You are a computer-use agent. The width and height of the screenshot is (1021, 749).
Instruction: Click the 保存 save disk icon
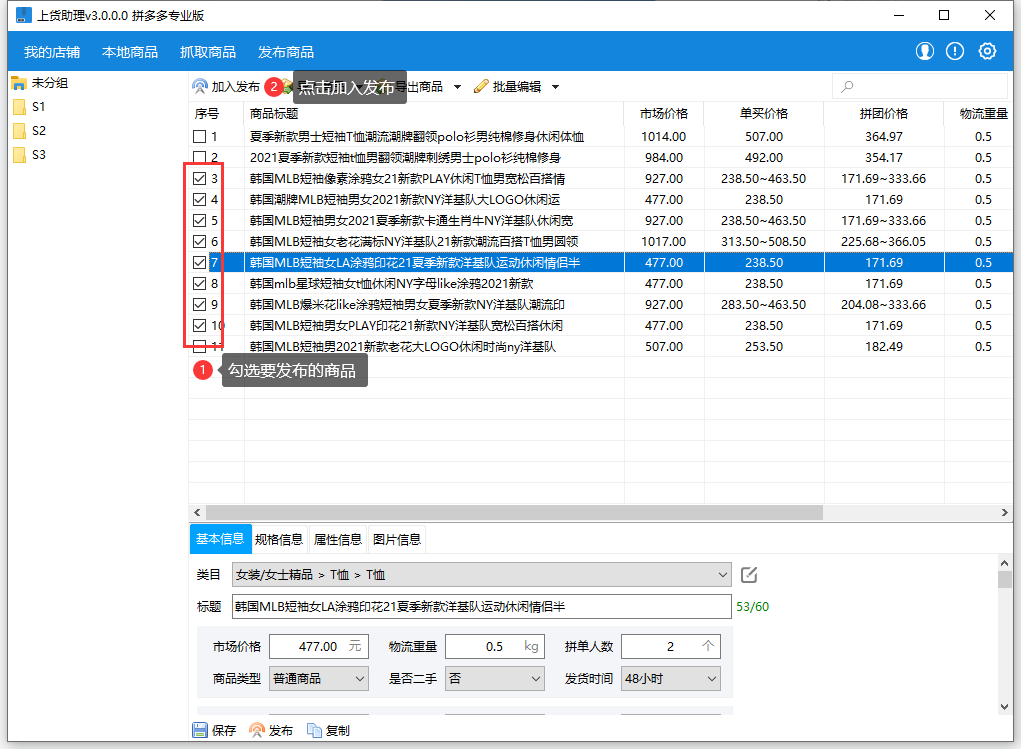(200, 730)
